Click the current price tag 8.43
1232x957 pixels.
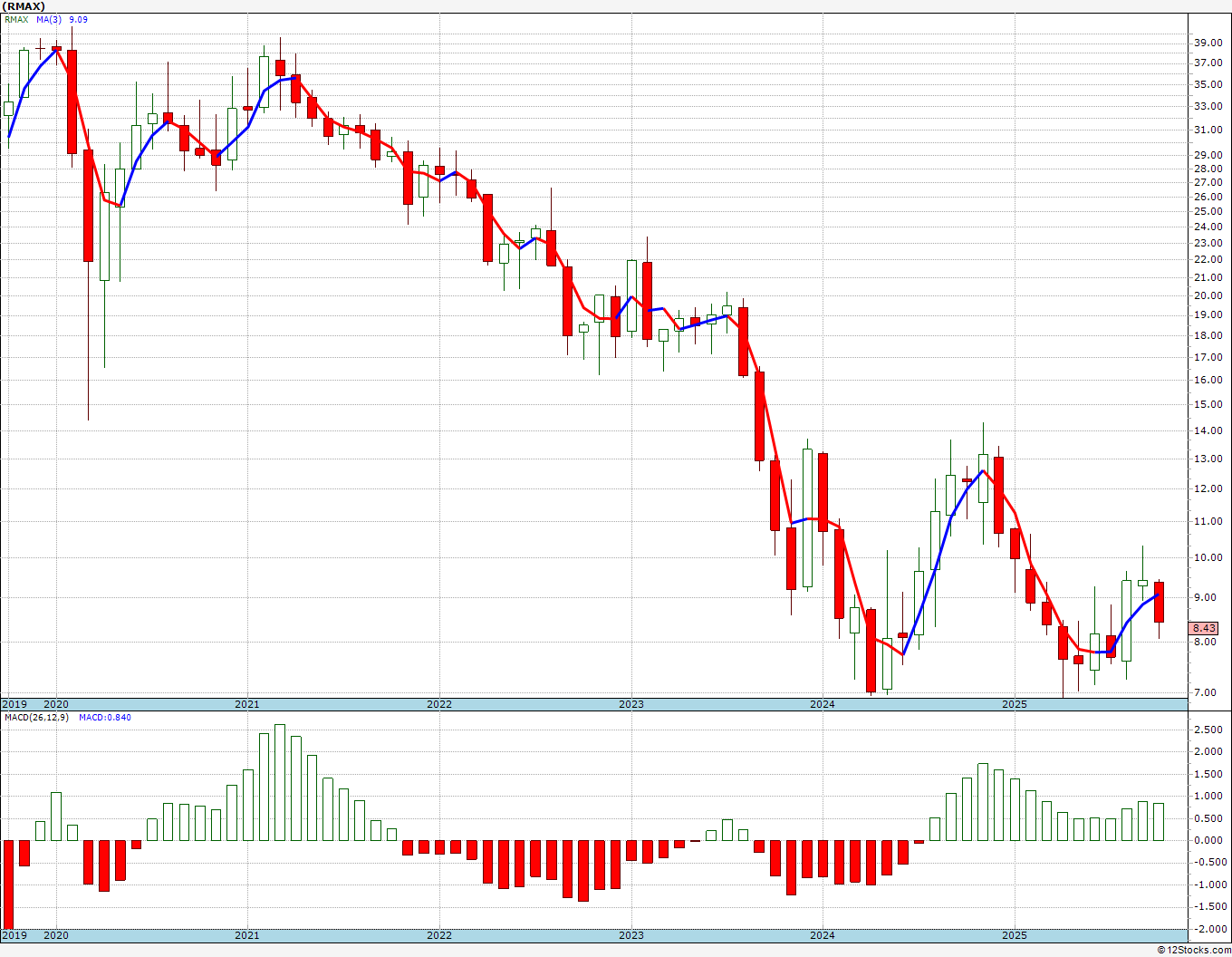pyautogui.click(x=1204, y=628)
